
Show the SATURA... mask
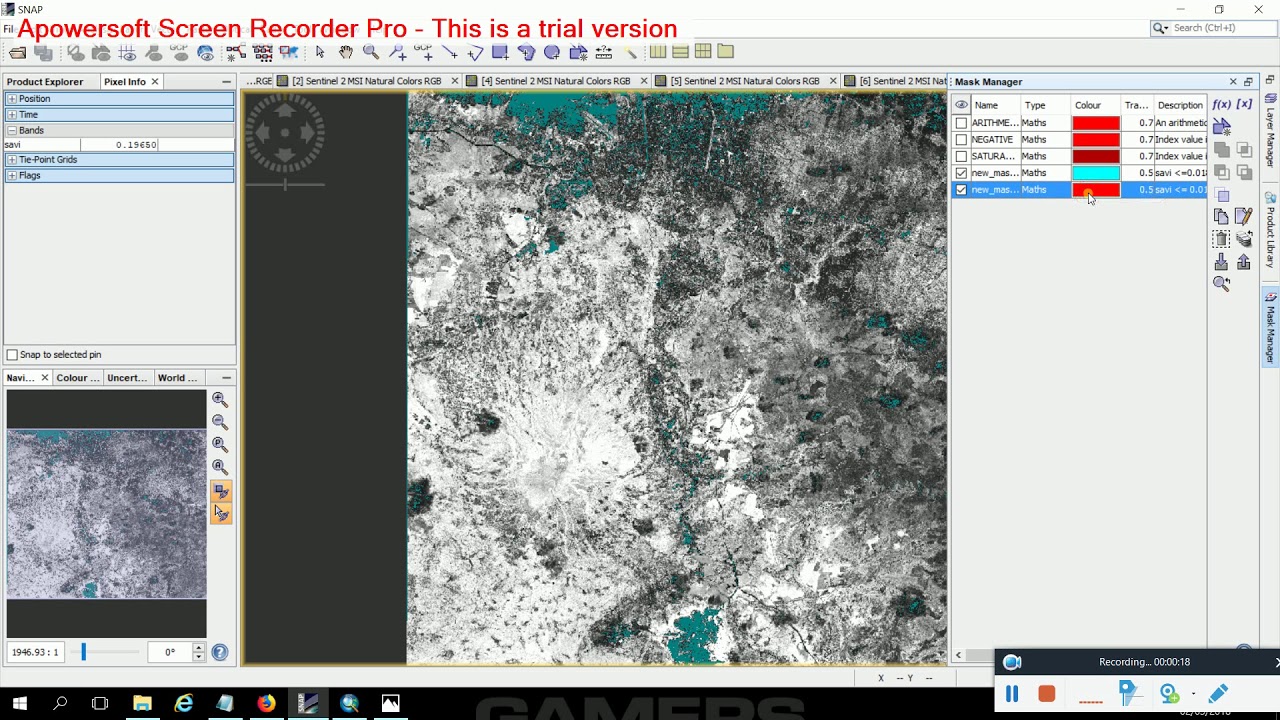coord(961,156)
